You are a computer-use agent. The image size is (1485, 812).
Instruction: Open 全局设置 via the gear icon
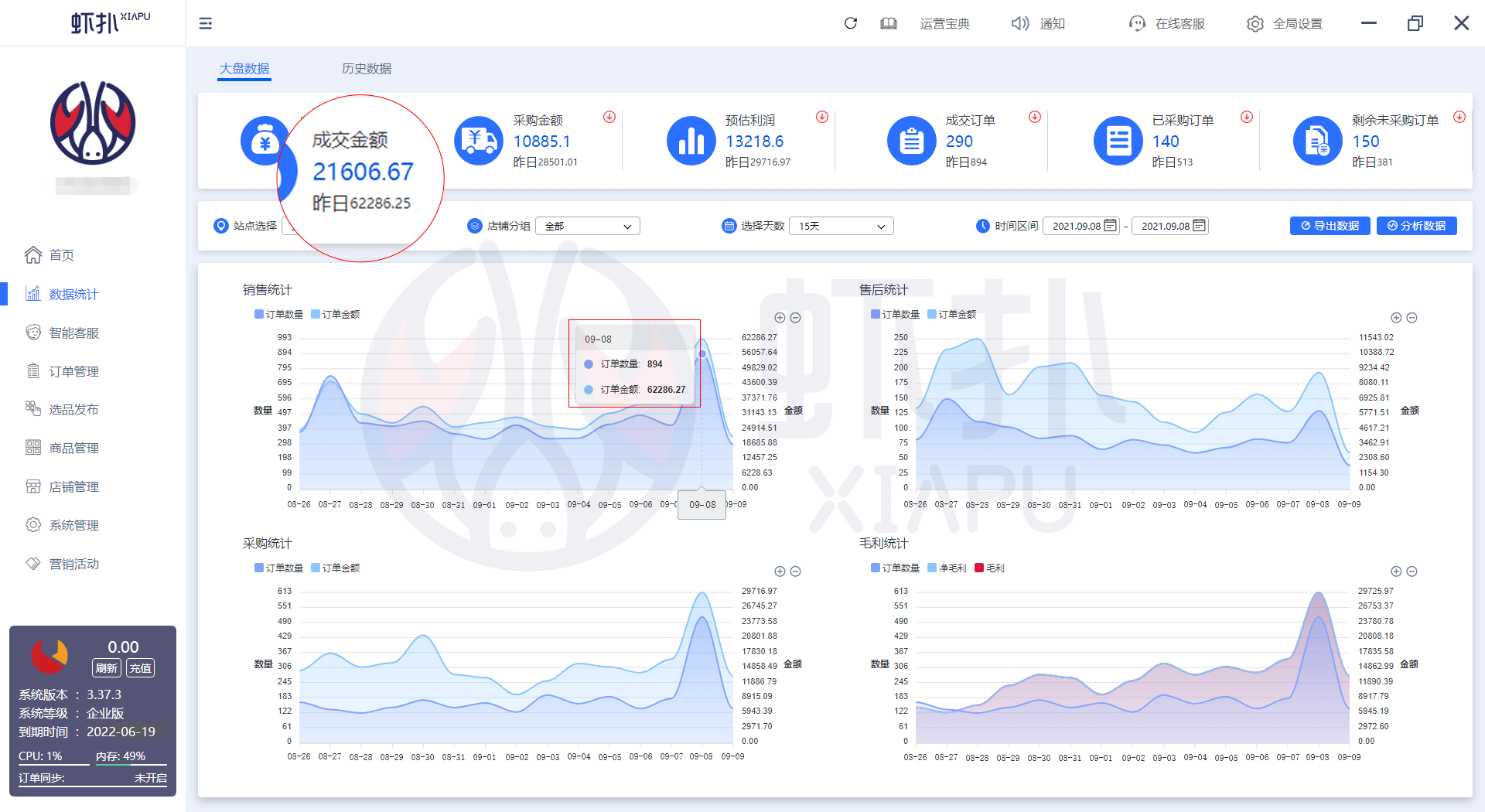click(1255, 23)
